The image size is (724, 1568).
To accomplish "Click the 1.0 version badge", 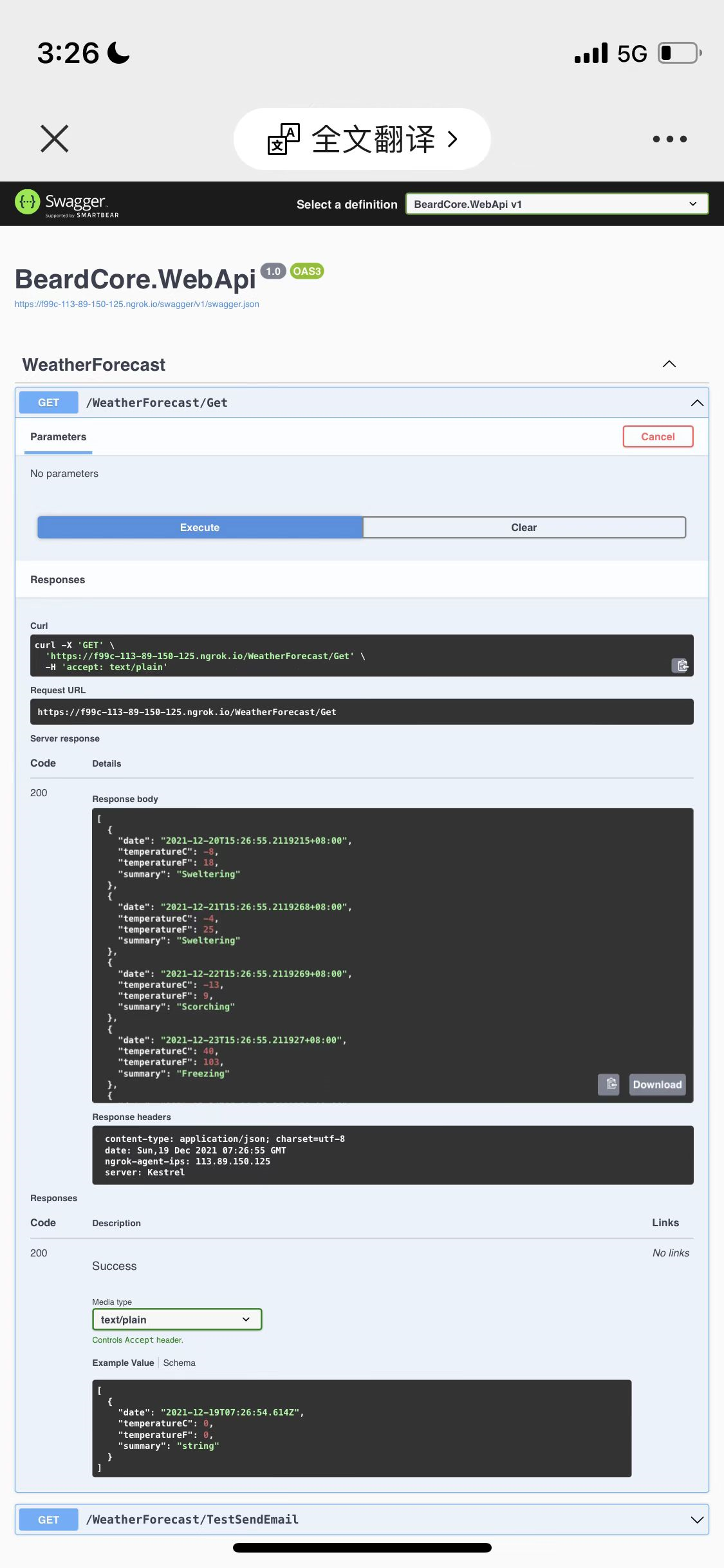I will click(x=273, y=271).
